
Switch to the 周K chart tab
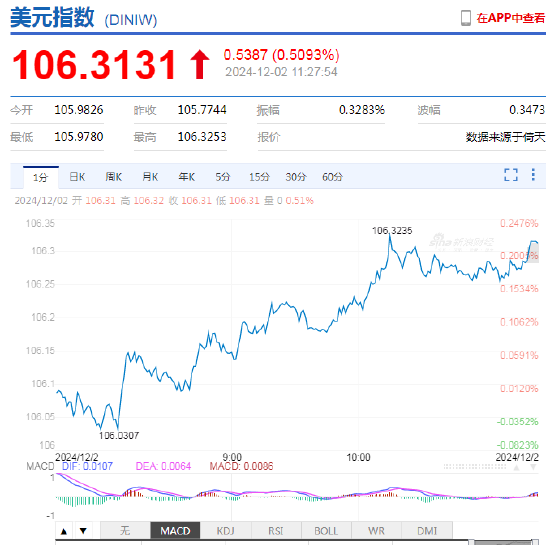pos(114,177)
